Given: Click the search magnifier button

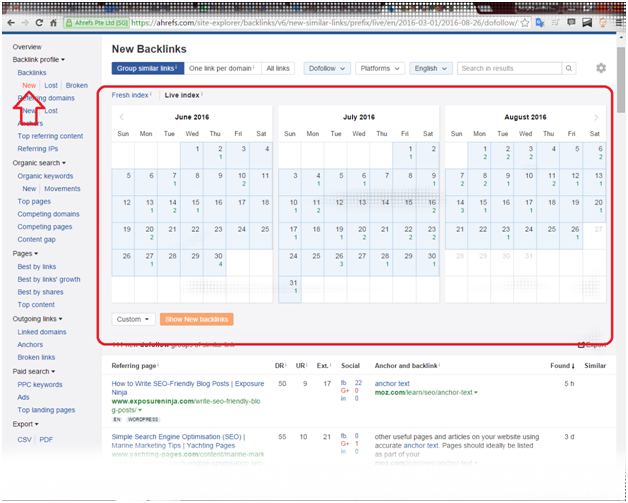Looking at the screenshot, I should (x=569, y=68).
